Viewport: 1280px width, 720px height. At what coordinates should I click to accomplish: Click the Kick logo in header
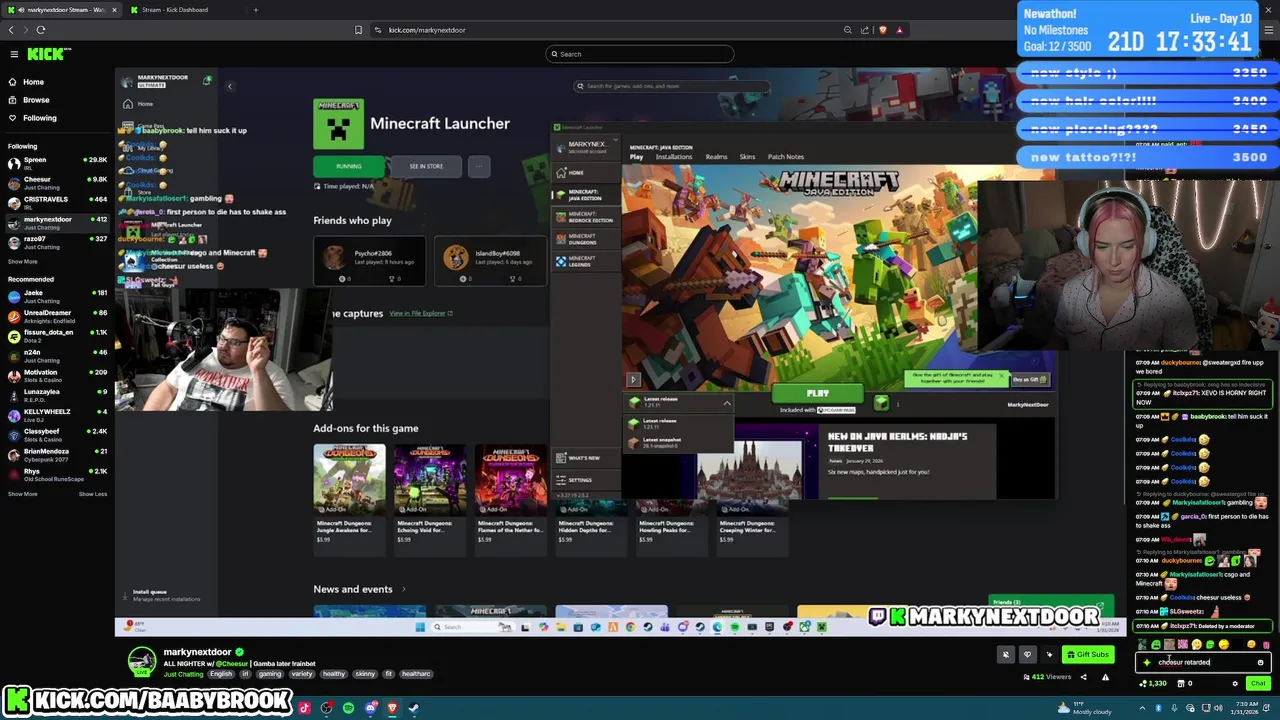[x=48, y=54]
